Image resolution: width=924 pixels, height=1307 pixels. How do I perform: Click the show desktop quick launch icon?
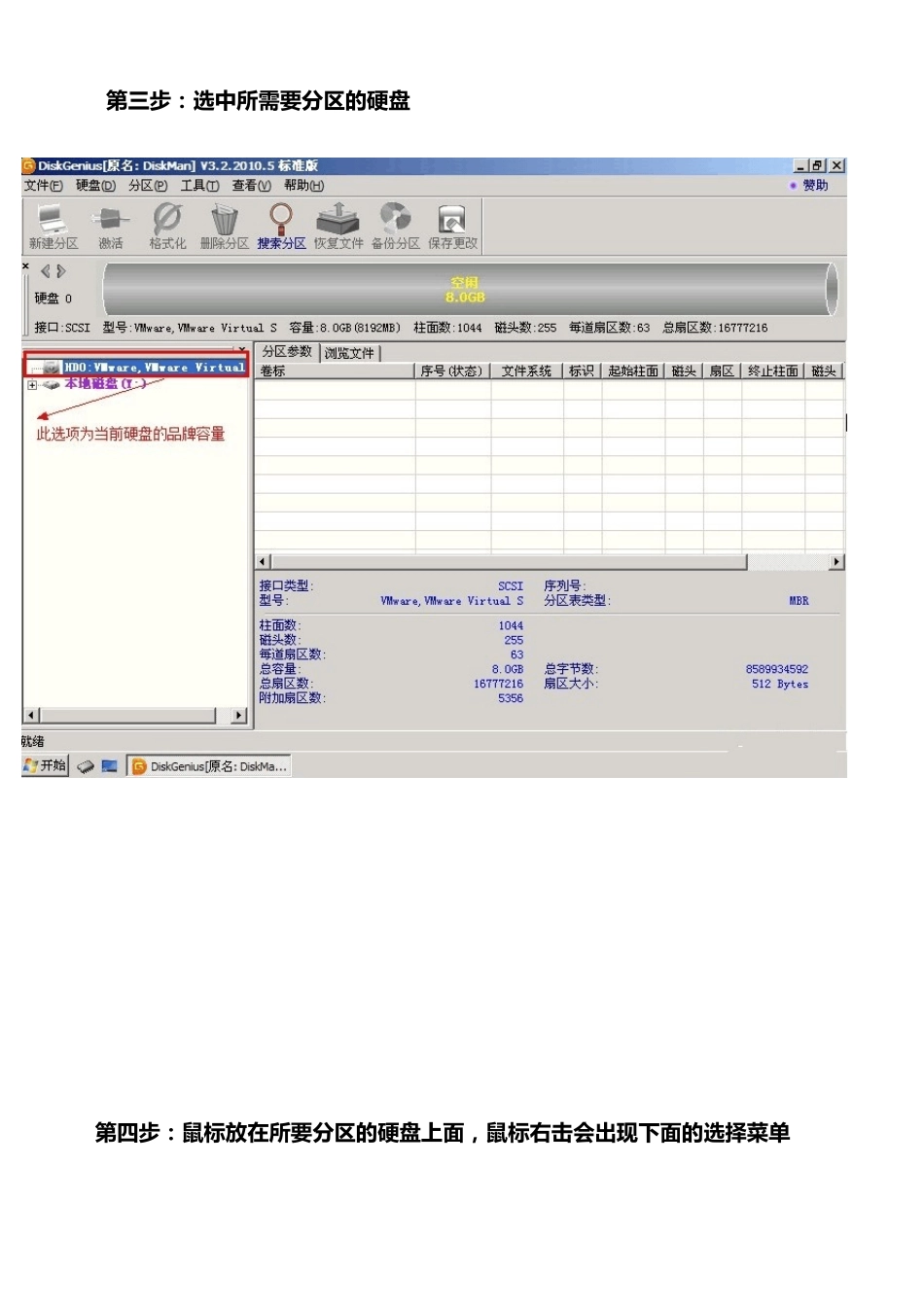(x=109, y=766)
